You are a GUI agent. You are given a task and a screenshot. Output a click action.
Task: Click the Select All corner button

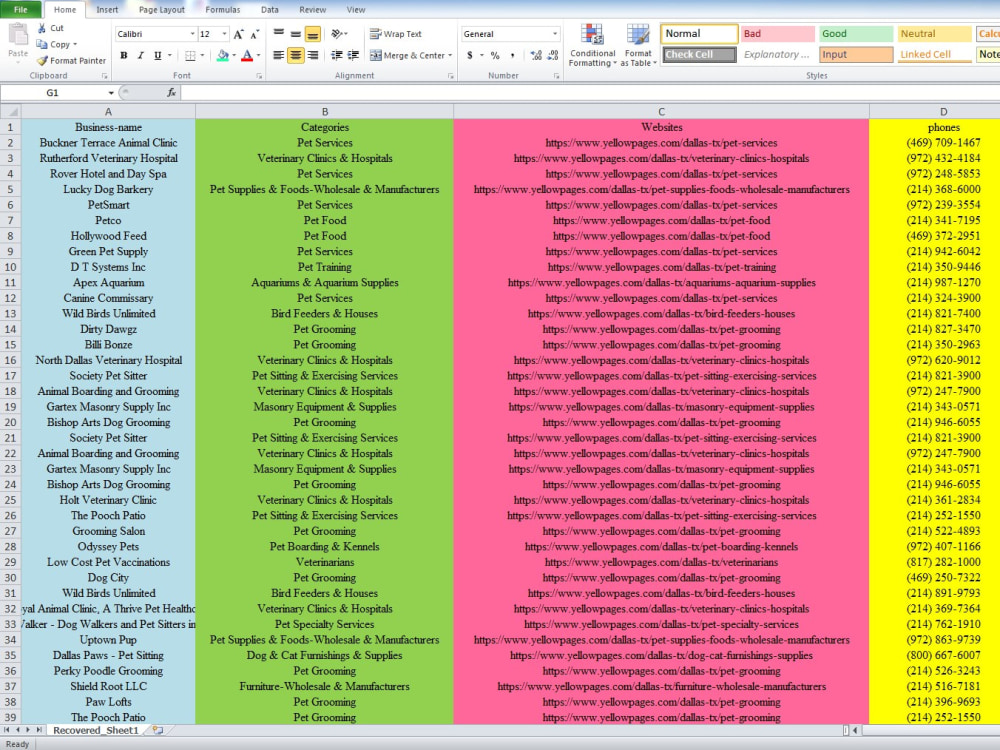(x=10, y=112)
